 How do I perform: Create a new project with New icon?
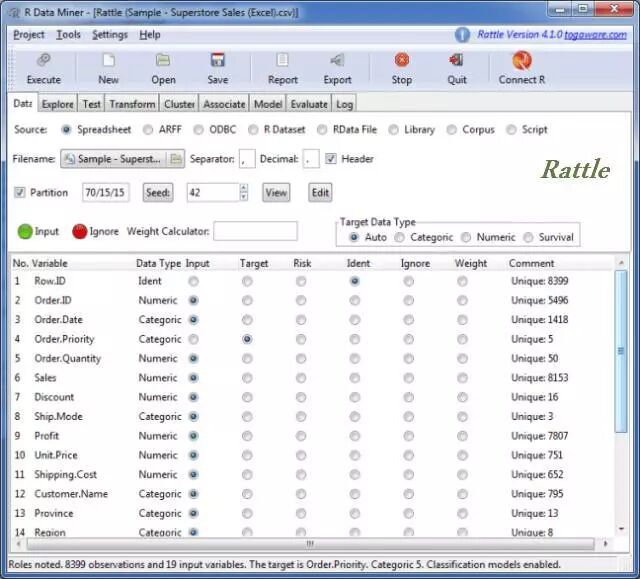(x=108, y=60)
